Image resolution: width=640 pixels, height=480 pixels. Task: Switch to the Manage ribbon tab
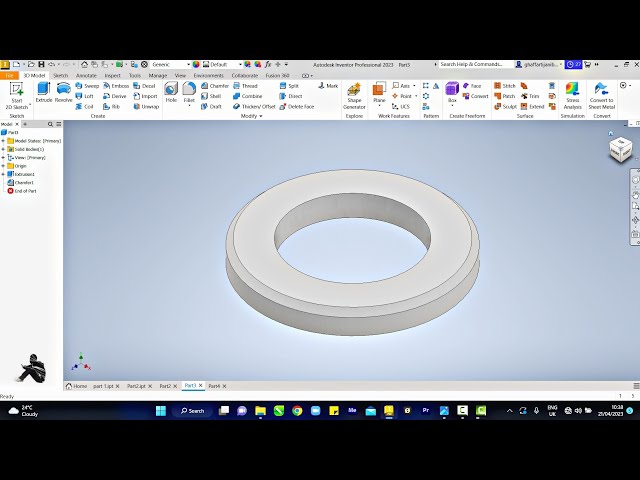pos(158,76)
